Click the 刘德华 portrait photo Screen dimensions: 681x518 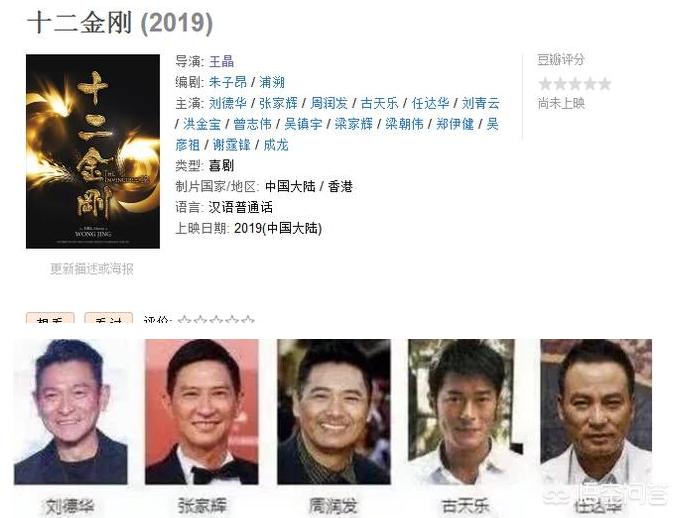tap(71, 412)
